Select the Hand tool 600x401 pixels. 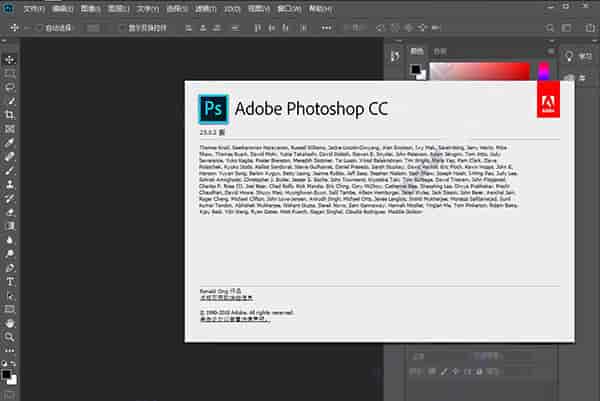coord(10,324)
